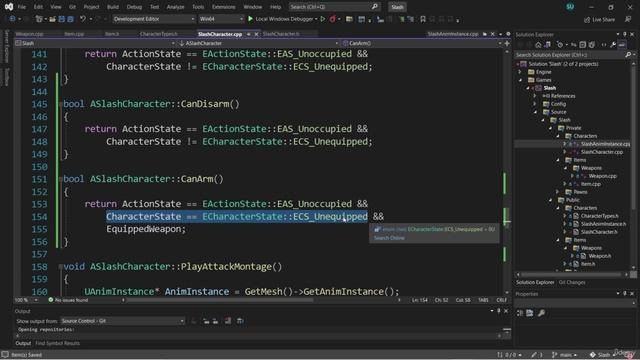This screenshot has height=360, width=640.
Task: Open the Debug menu
Action: 134,7
